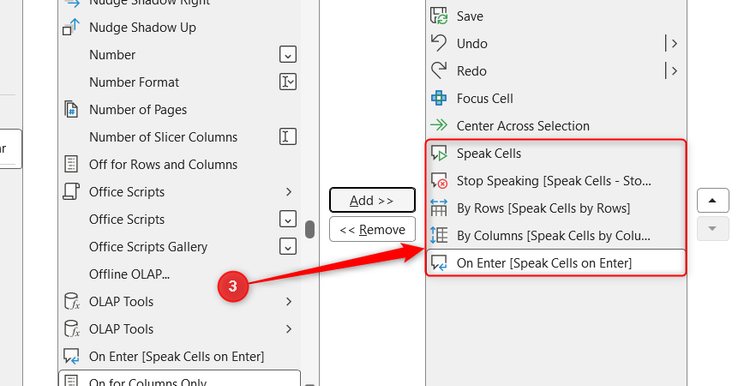This screenshot has width=750, height=386.
Task: Click the Focus Cell icon
Action: (x=439, y=98)
